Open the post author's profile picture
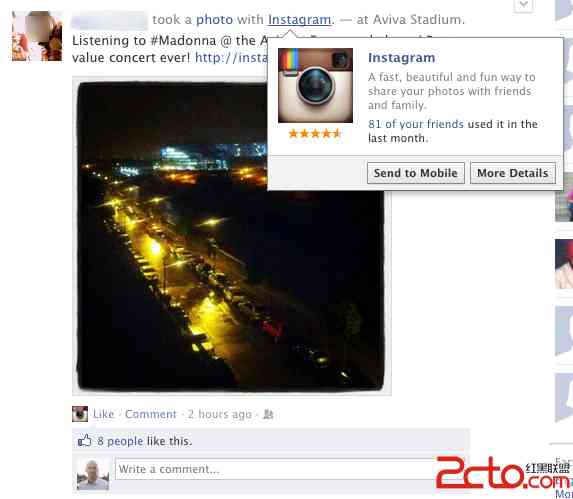573x499 pixels. (x=37, y=36)
